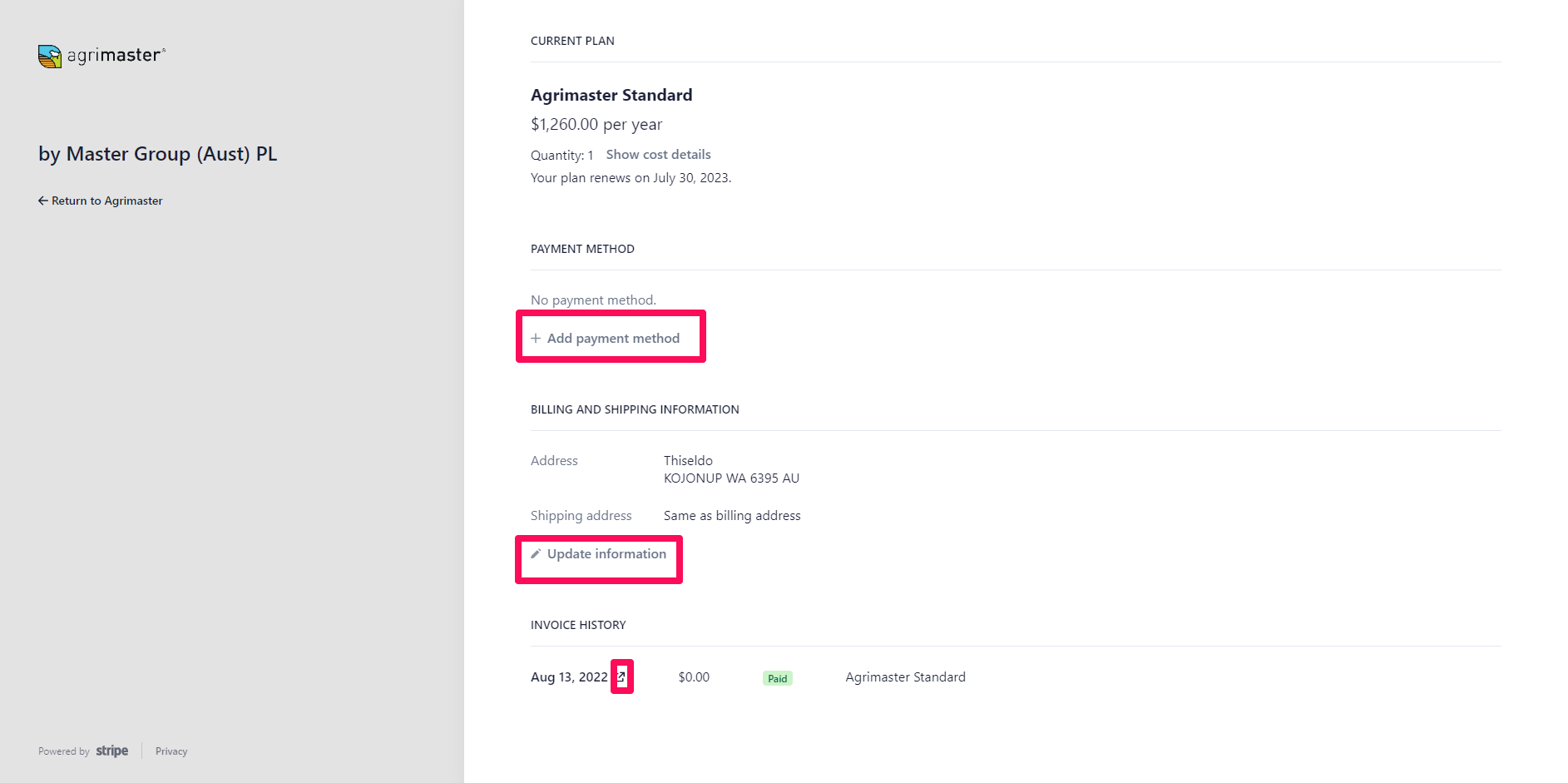Click the pencil icon next to Update information
Screen dimensions: 1568x783
pyautogui.click(x=536, y=554)
